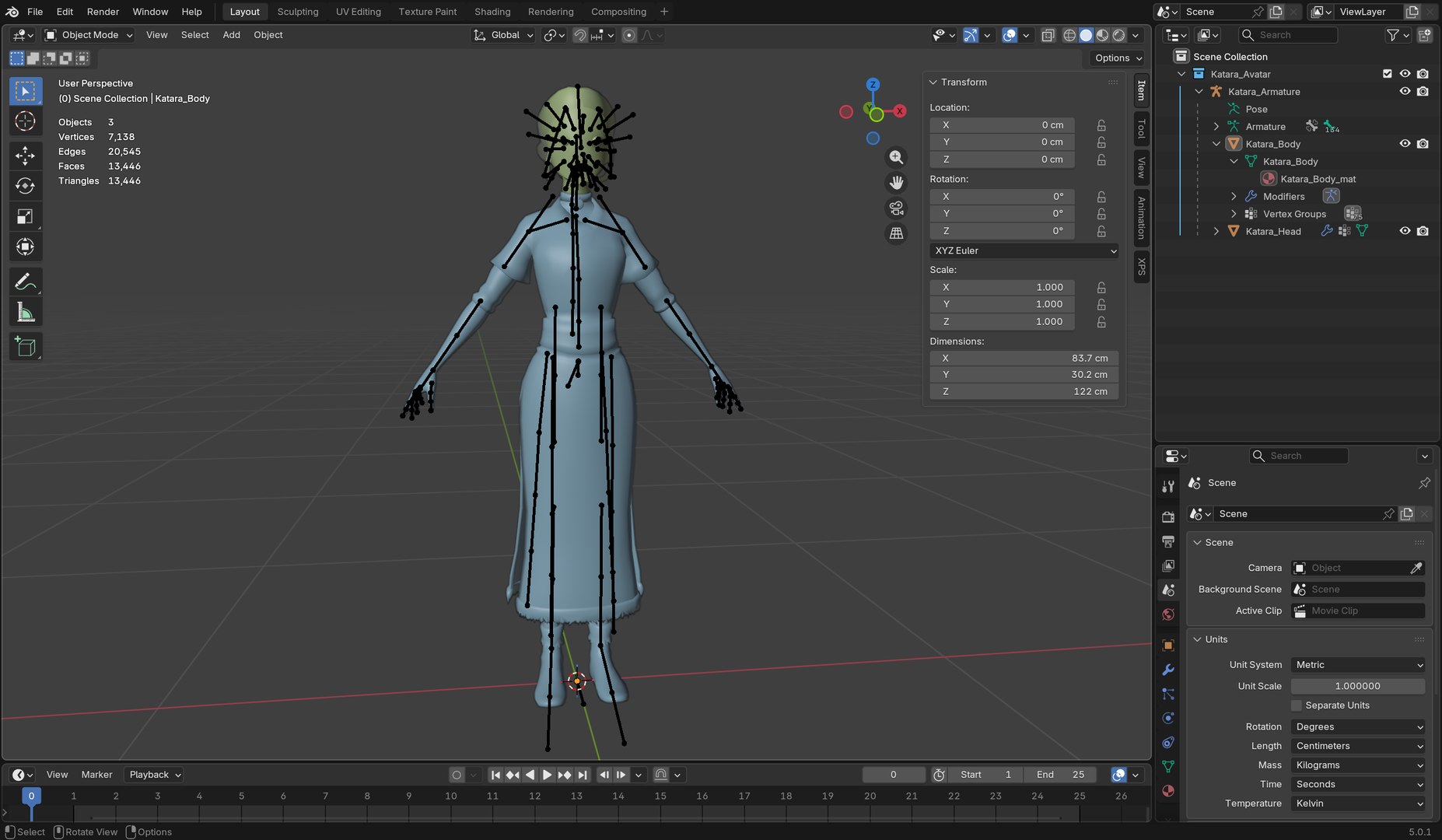The image size is (1442, 840).
Task: Toggle X-ray display
Action: pyautogui.click(x=1048, y=35)
